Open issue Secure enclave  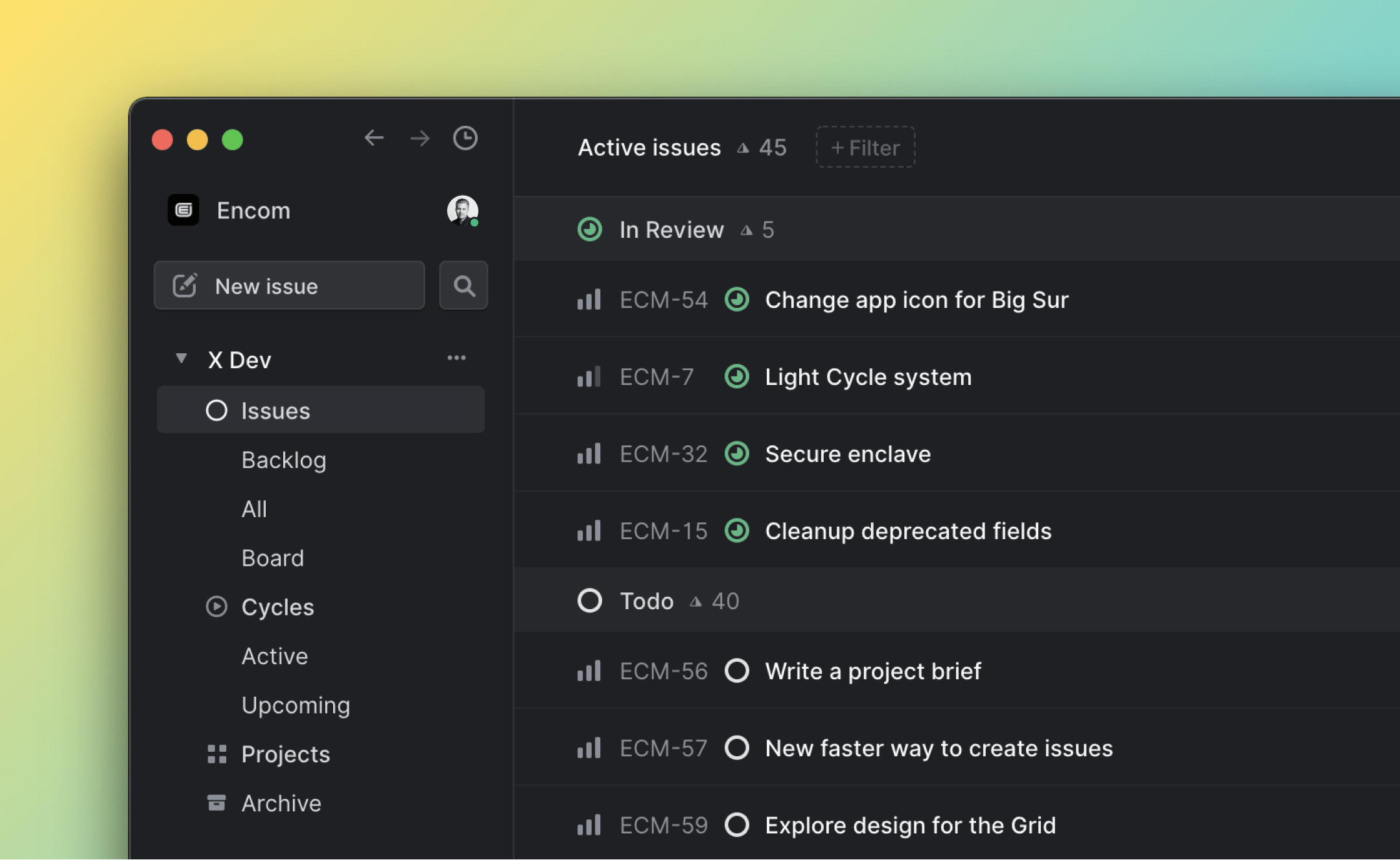(847, 454)
